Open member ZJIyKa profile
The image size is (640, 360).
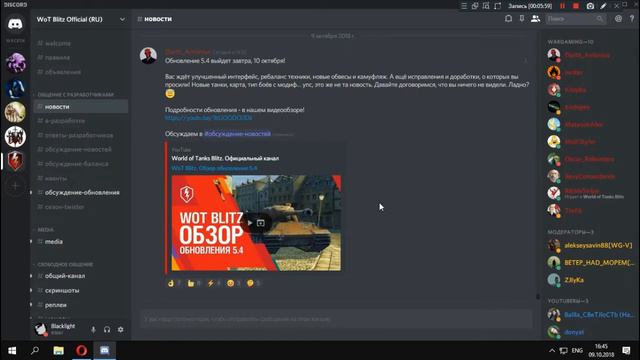[x=590, y=280]
